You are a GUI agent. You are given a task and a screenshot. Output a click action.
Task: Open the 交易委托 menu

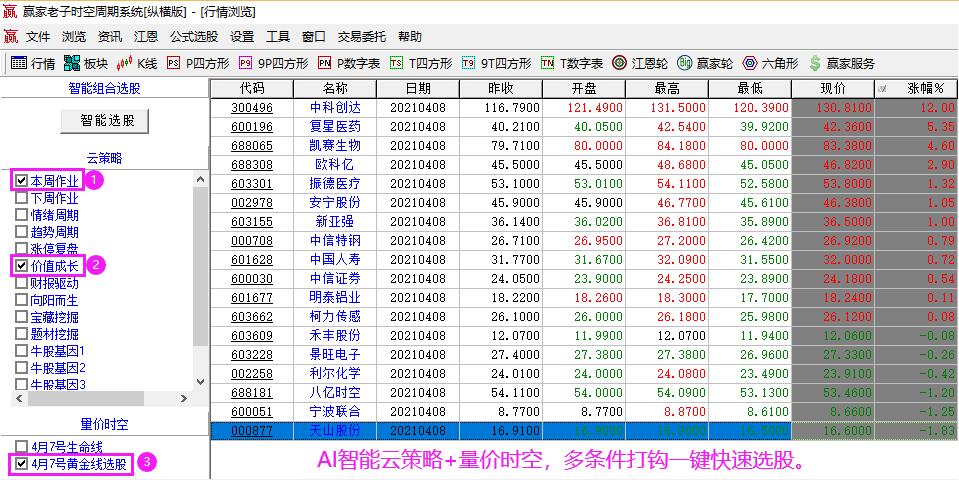(x=361, y=37)
